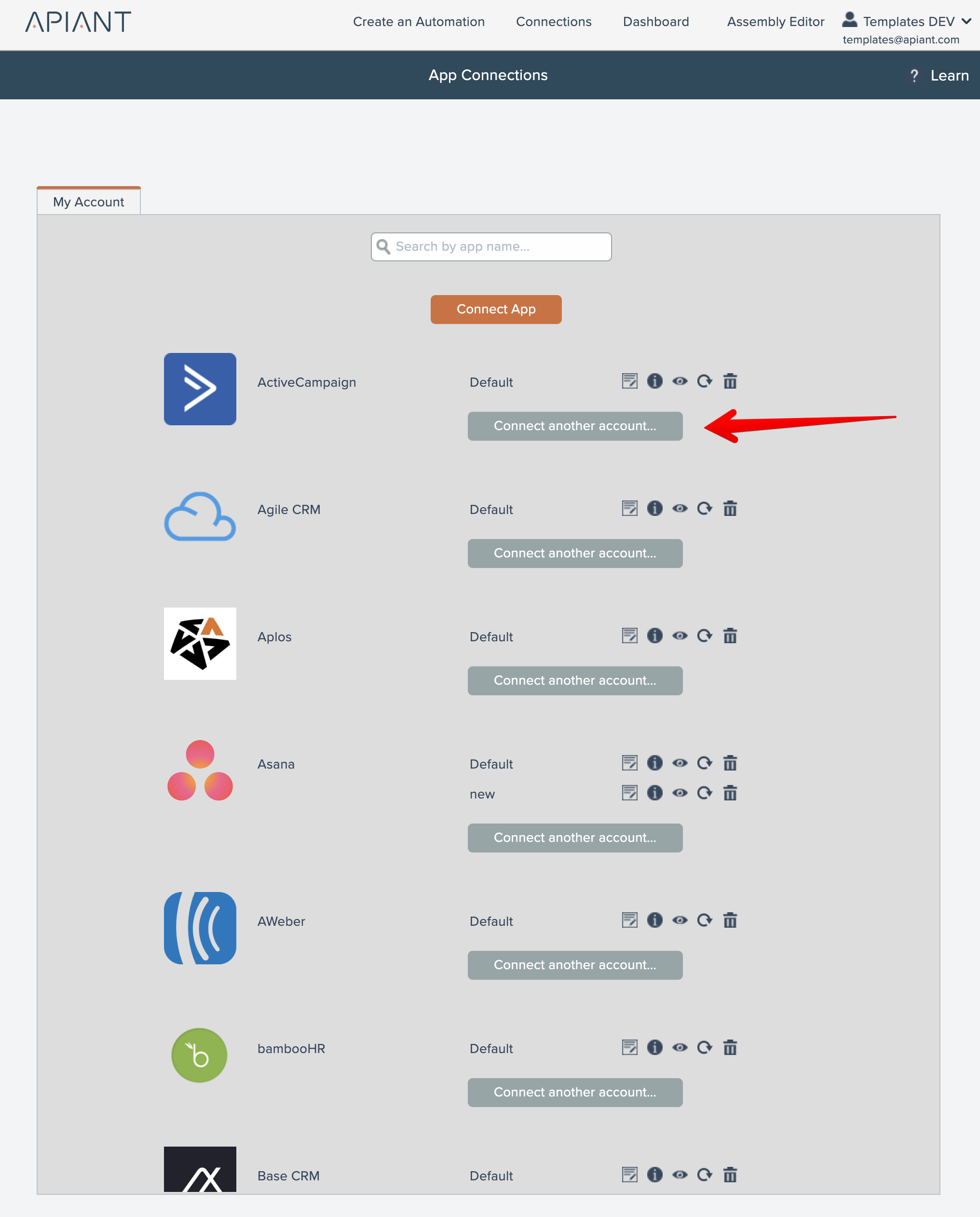This screenshot has height=1217, width=980.
Task: Expand the Templates DEV account dropdown
Action: pyautogui.click(x=966, y=21)
